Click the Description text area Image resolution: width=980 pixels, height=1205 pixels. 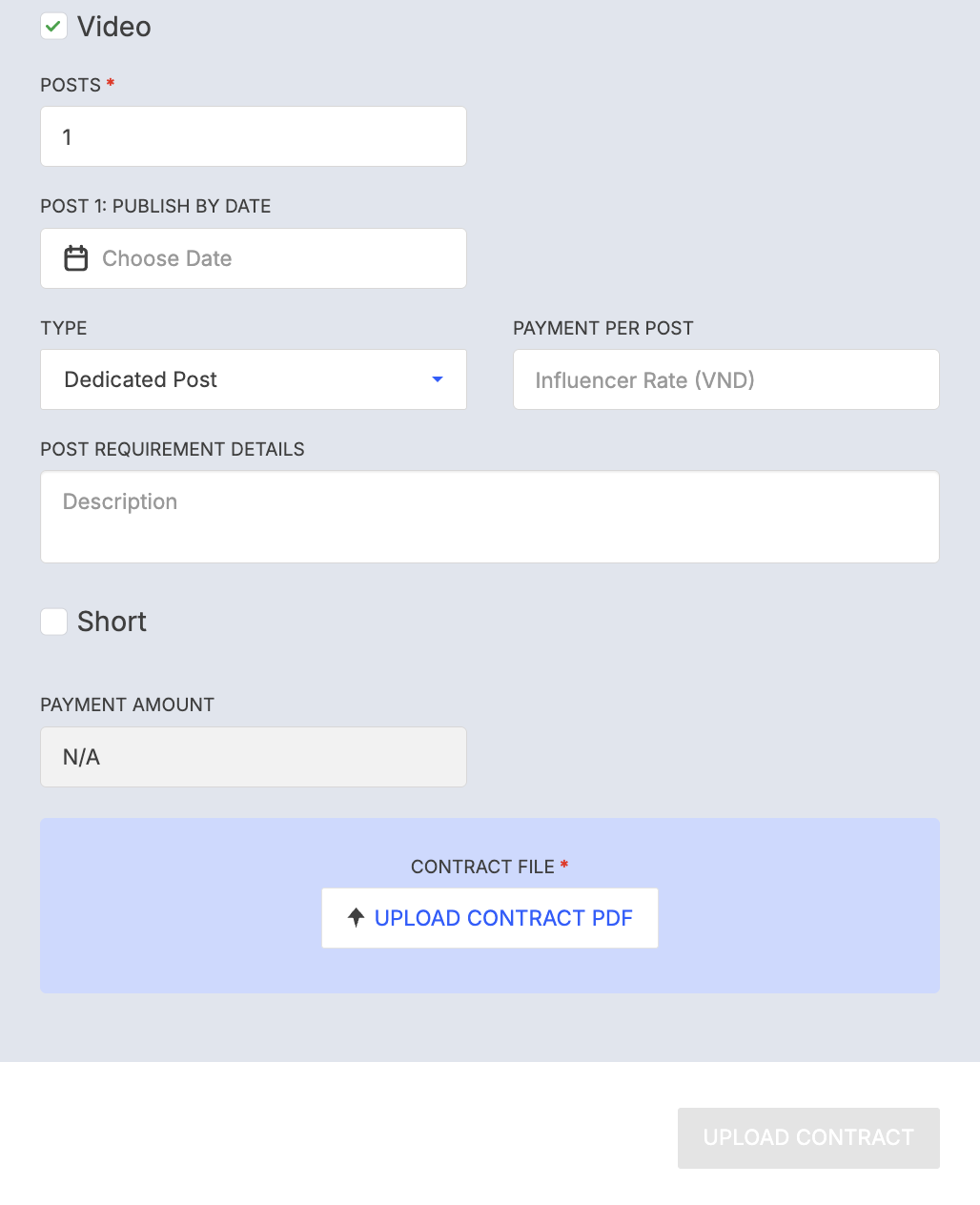[490, 517]
